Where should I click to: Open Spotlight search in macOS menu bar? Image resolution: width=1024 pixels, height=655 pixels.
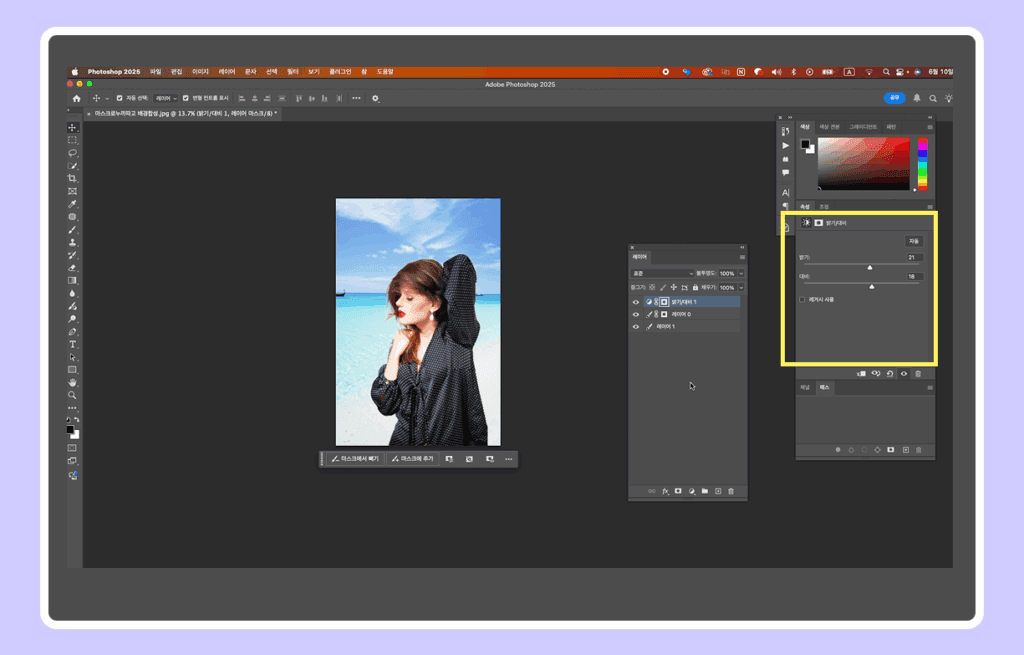click(x=886, y=72)
